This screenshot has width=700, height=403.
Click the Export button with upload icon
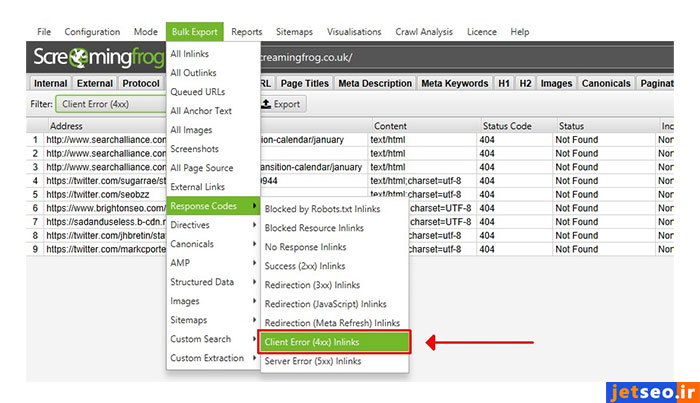pyautogui.click(x=280, y=103)
